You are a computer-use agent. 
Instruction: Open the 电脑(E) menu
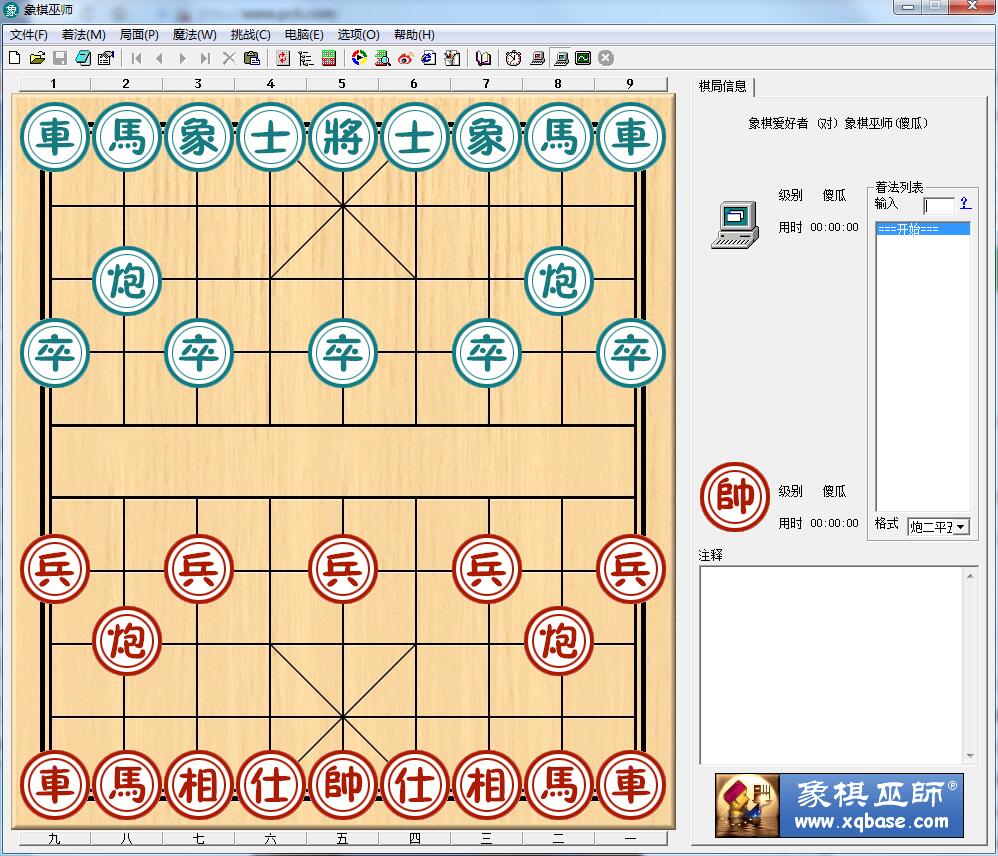click(x=302, y=34)
